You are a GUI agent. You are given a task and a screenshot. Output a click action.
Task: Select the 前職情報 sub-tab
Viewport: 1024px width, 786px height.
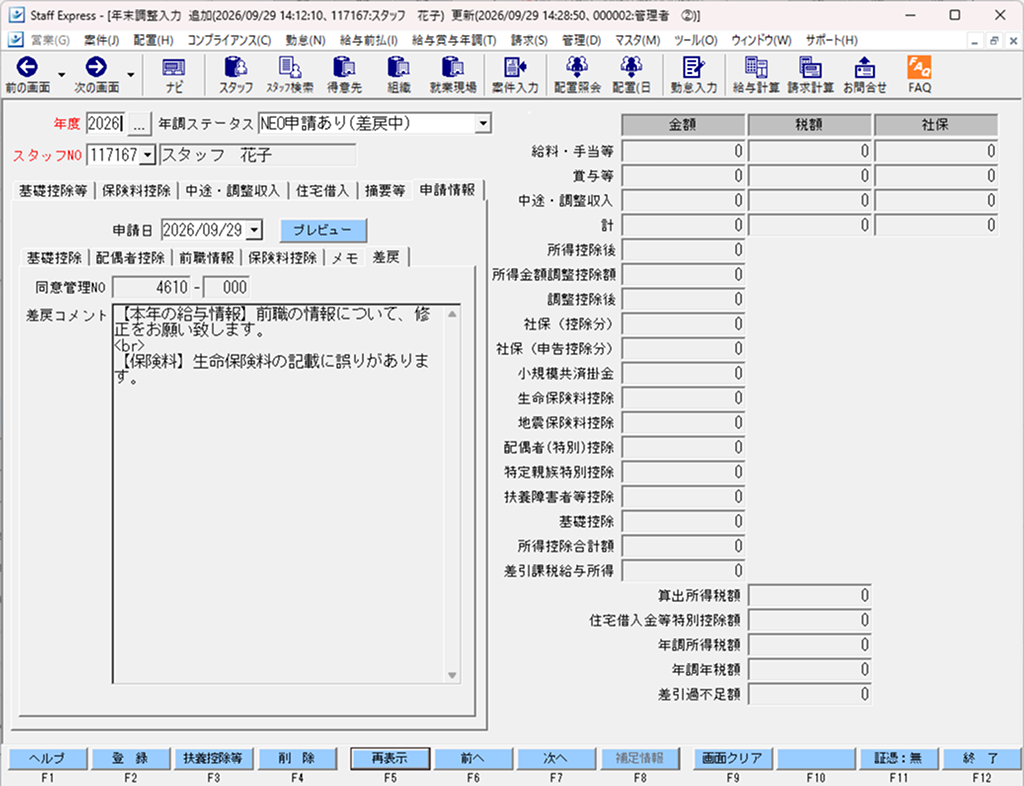coord(207,258)
